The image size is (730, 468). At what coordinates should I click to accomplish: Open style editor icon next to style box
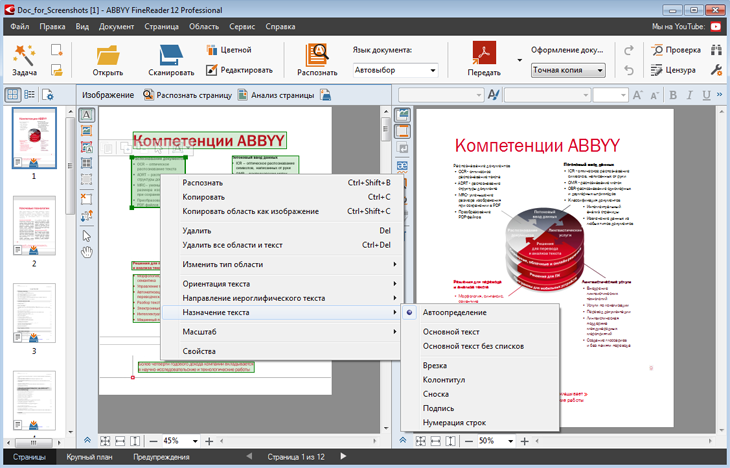tap(493, 95)
